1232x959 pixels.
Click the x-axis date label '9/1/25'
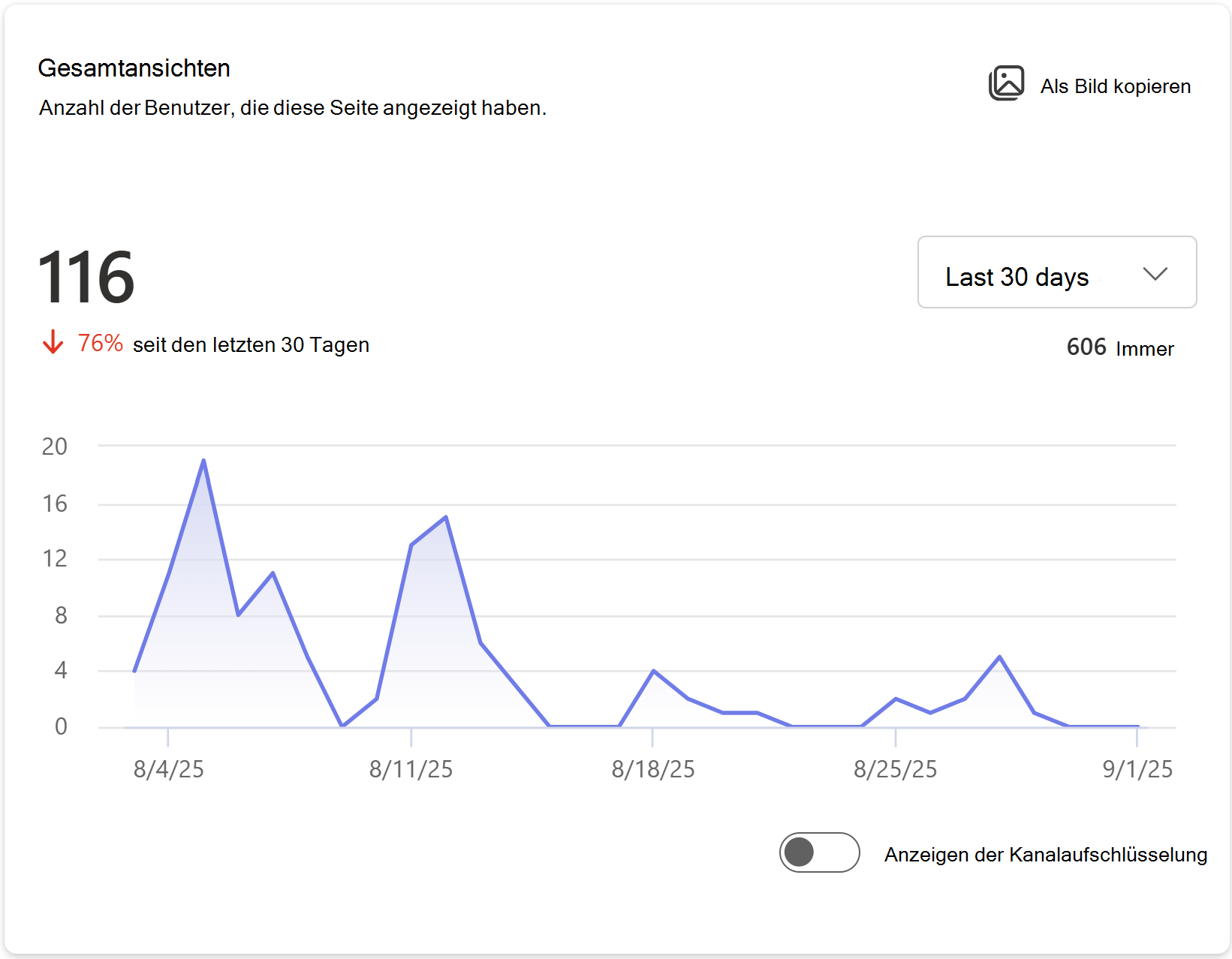click(x=1137, y=769)
